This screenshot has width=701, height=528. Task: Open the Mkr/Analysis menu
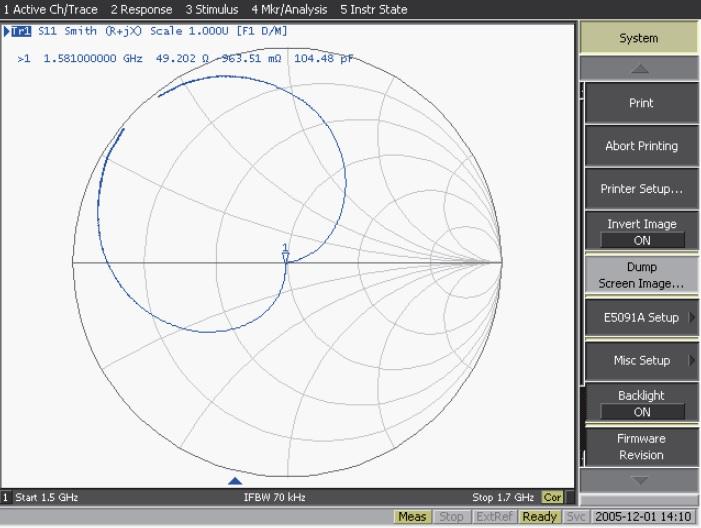tap(289, 9)
